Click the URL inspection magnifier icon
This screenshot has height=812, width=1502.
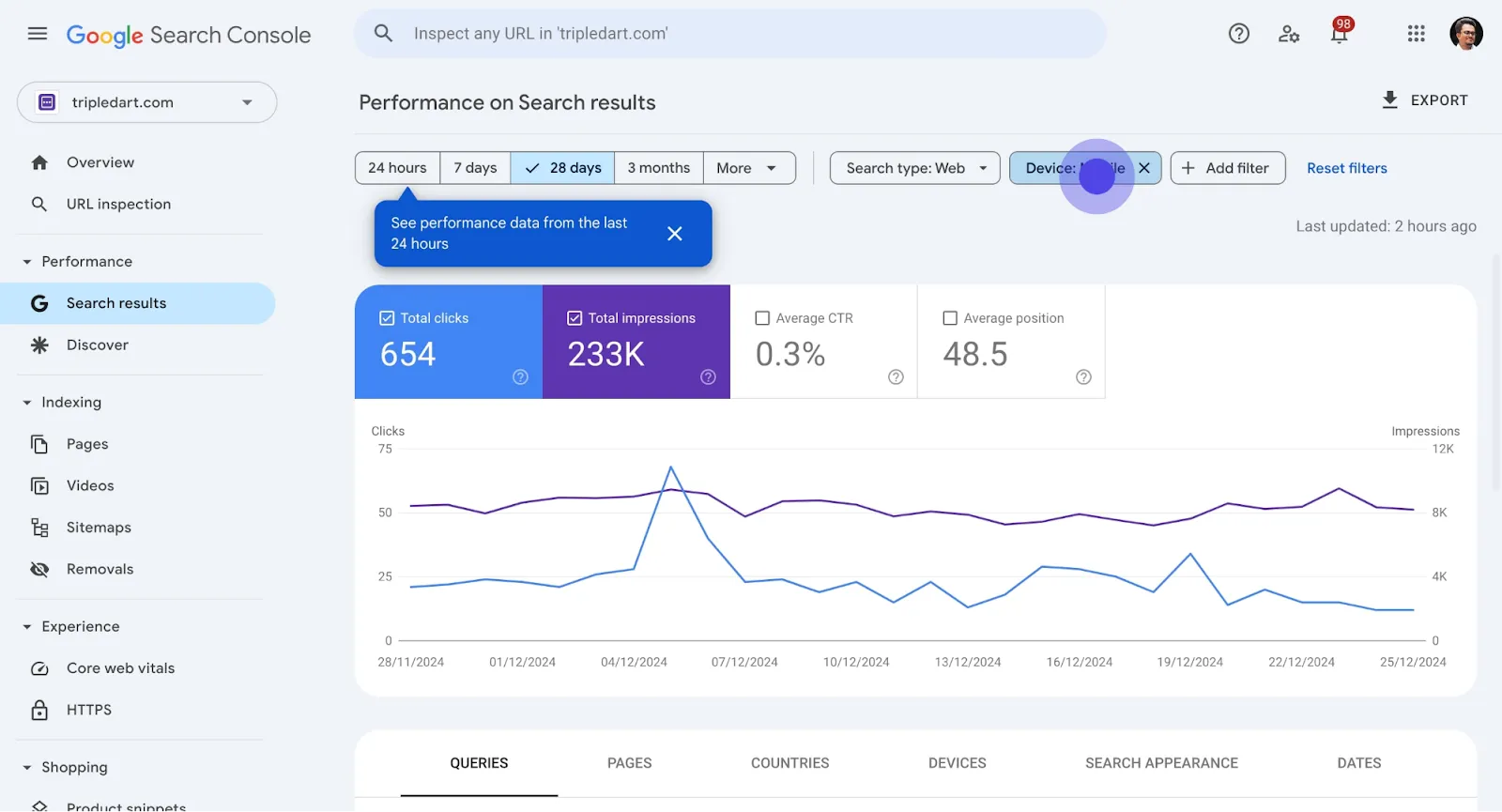coord(39,204)
